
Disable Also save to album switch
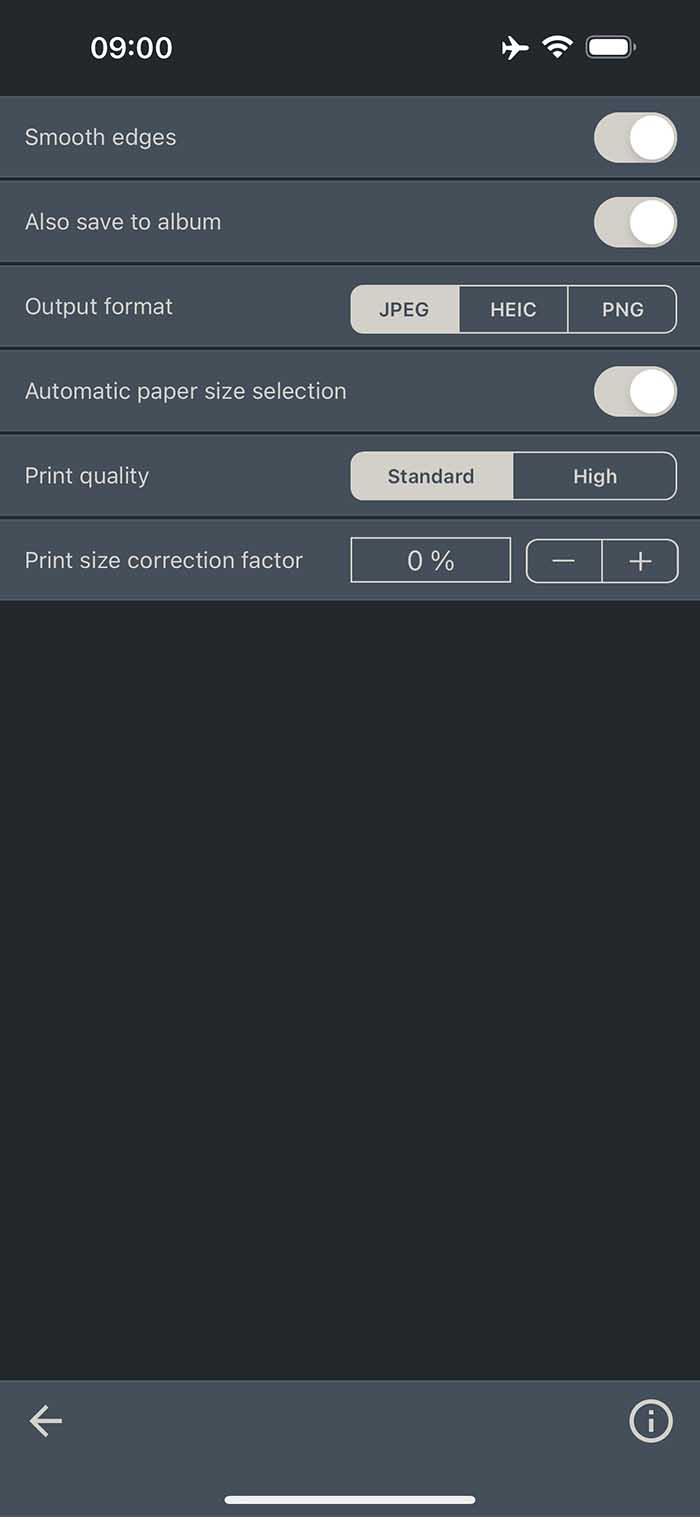click(x=635, y=222)
